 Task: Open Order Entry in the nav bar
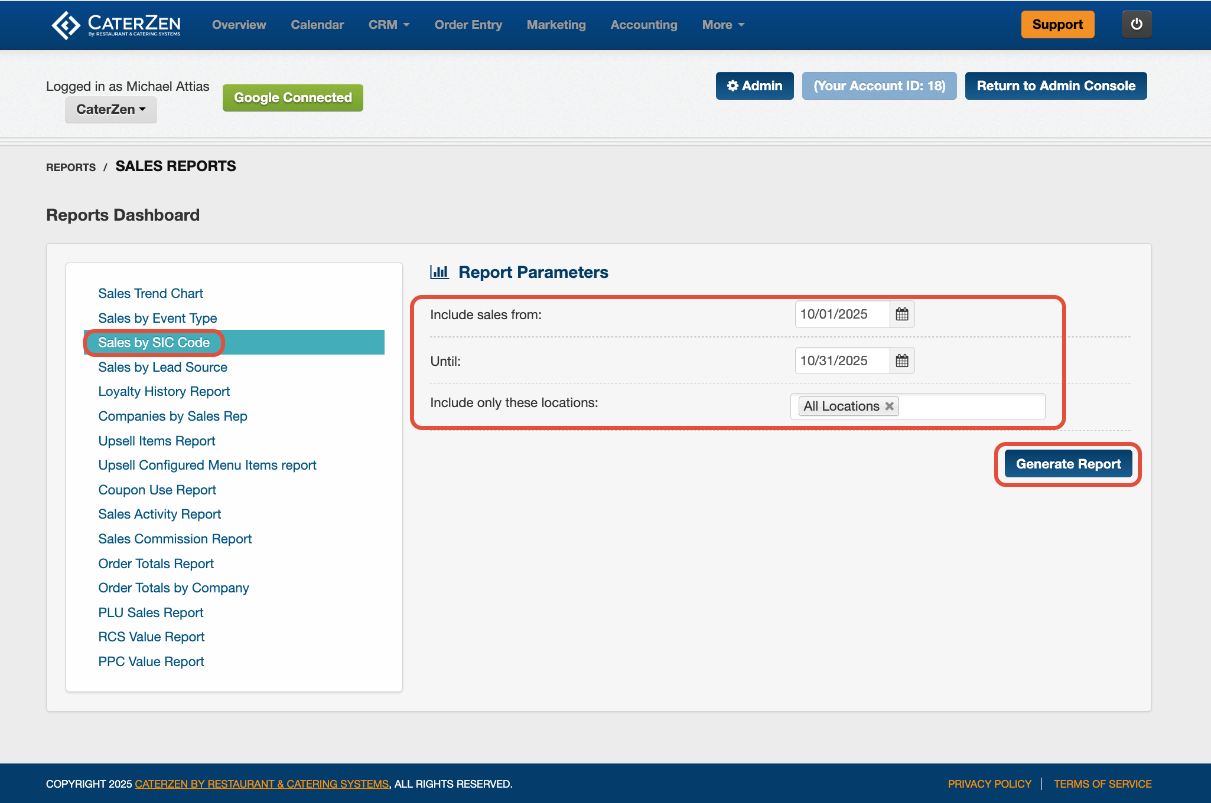click(468, 25)
